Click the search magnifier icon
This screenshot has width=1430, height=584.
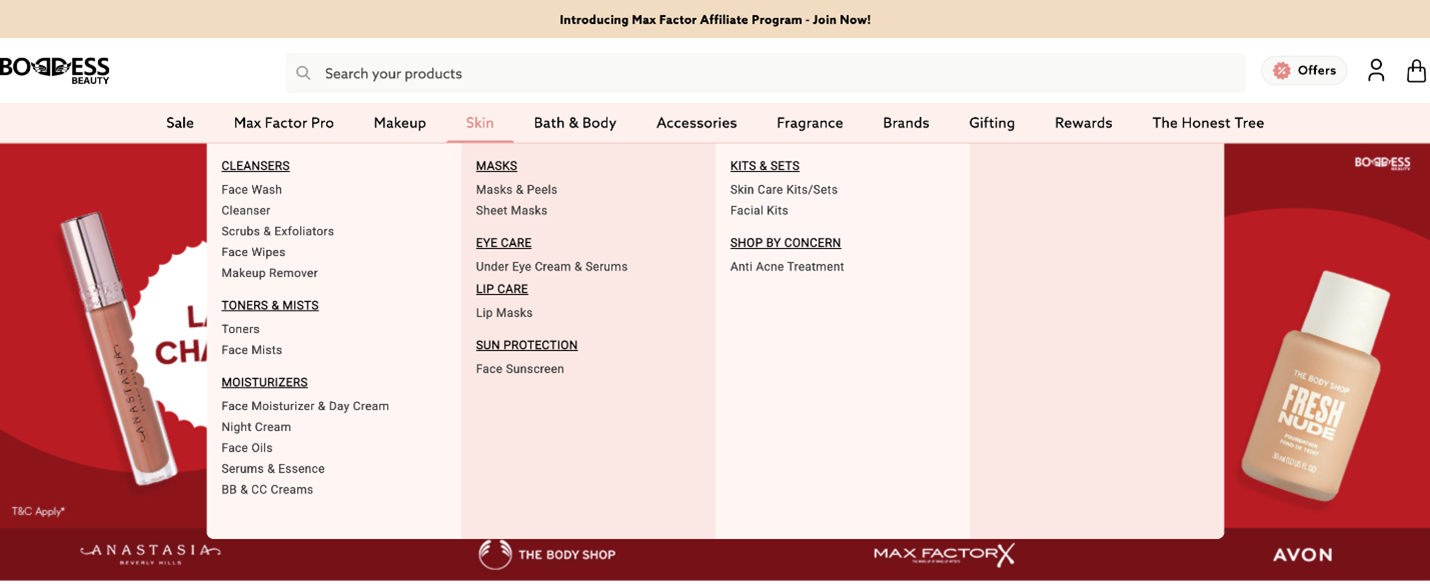click(x=303, y=73)
